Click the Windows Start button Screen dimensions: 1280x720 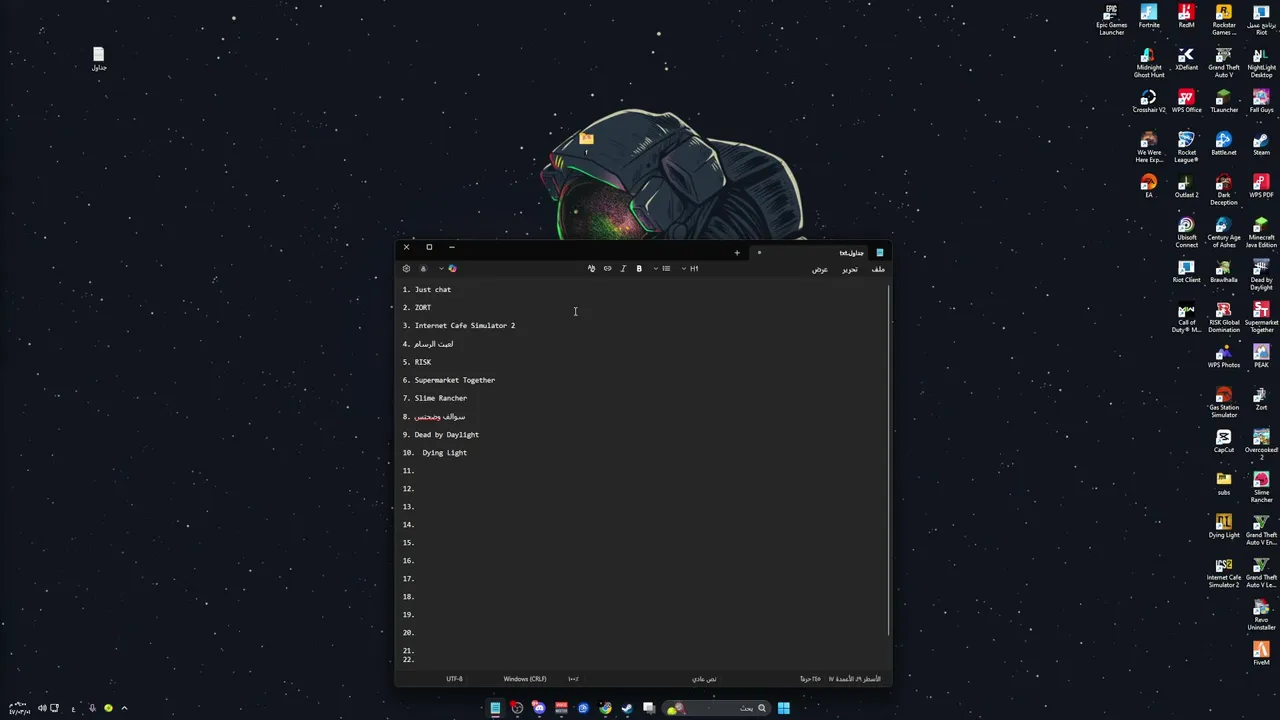pos(784,708)
